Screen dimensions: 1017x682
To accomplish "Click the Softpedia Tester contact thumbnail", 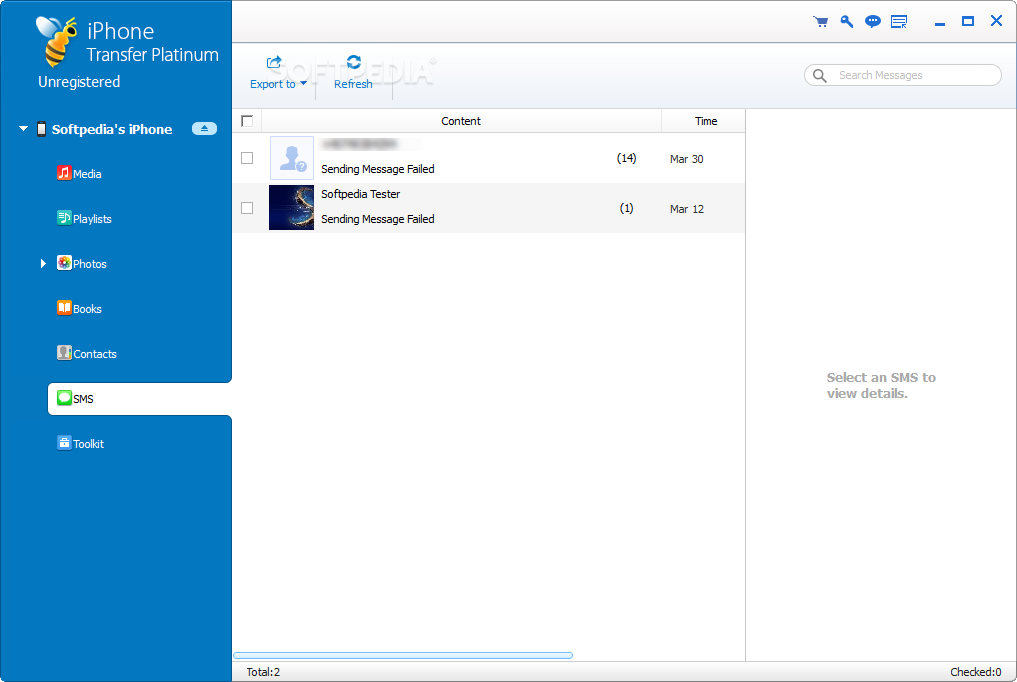I will coord(291,207).
